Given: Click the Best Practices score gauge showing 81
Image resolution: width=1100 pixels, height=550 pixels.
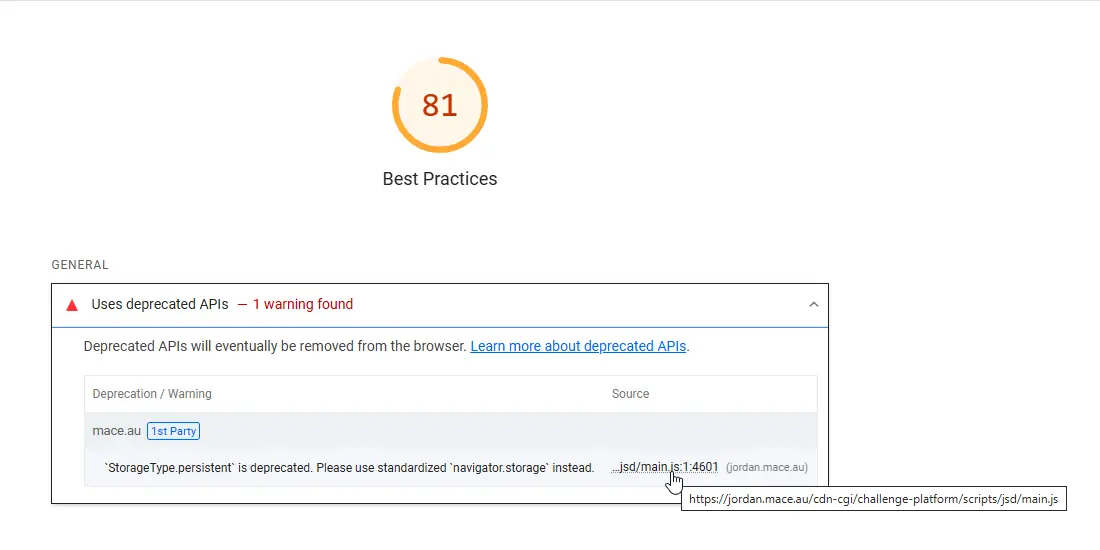Looking at the screenshot, I should (440, 105).
